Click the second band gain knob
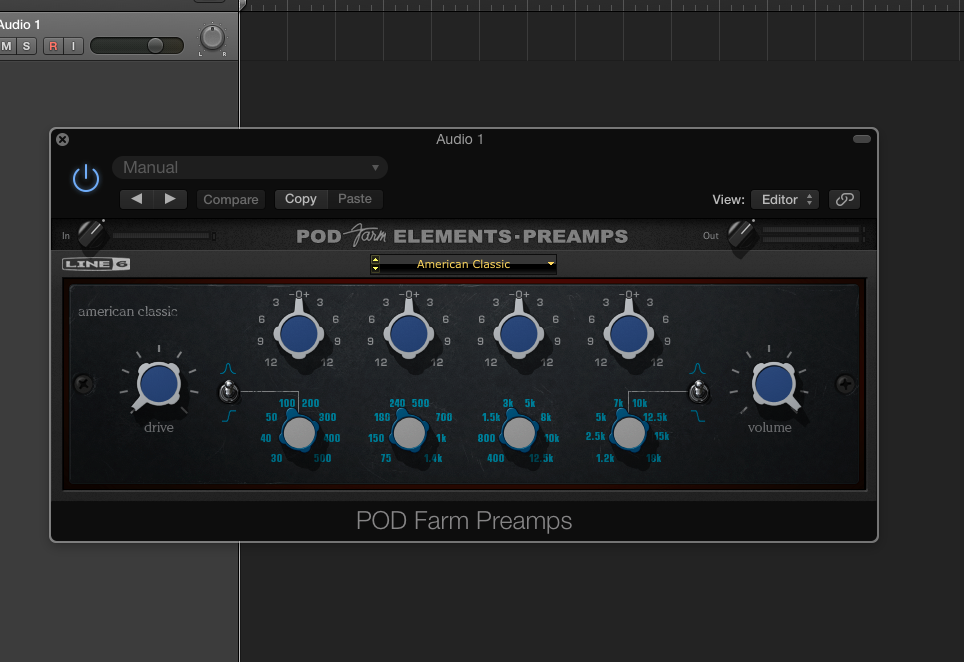 click(x=409, y=334)
